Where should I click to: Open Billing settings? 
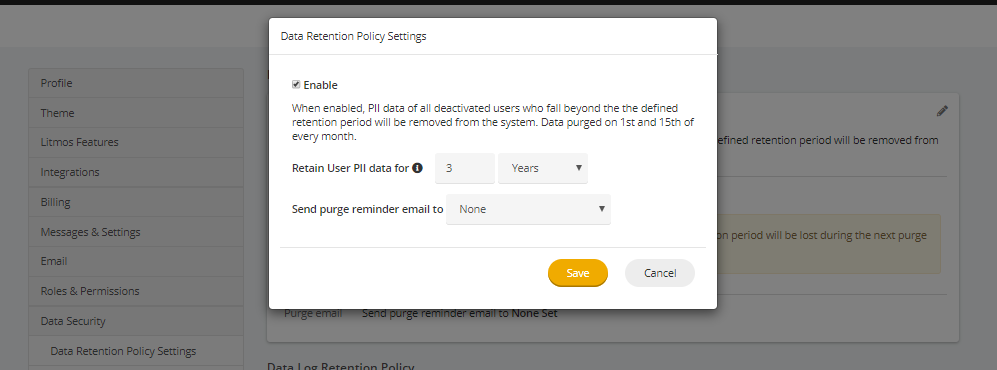[136, 202]
